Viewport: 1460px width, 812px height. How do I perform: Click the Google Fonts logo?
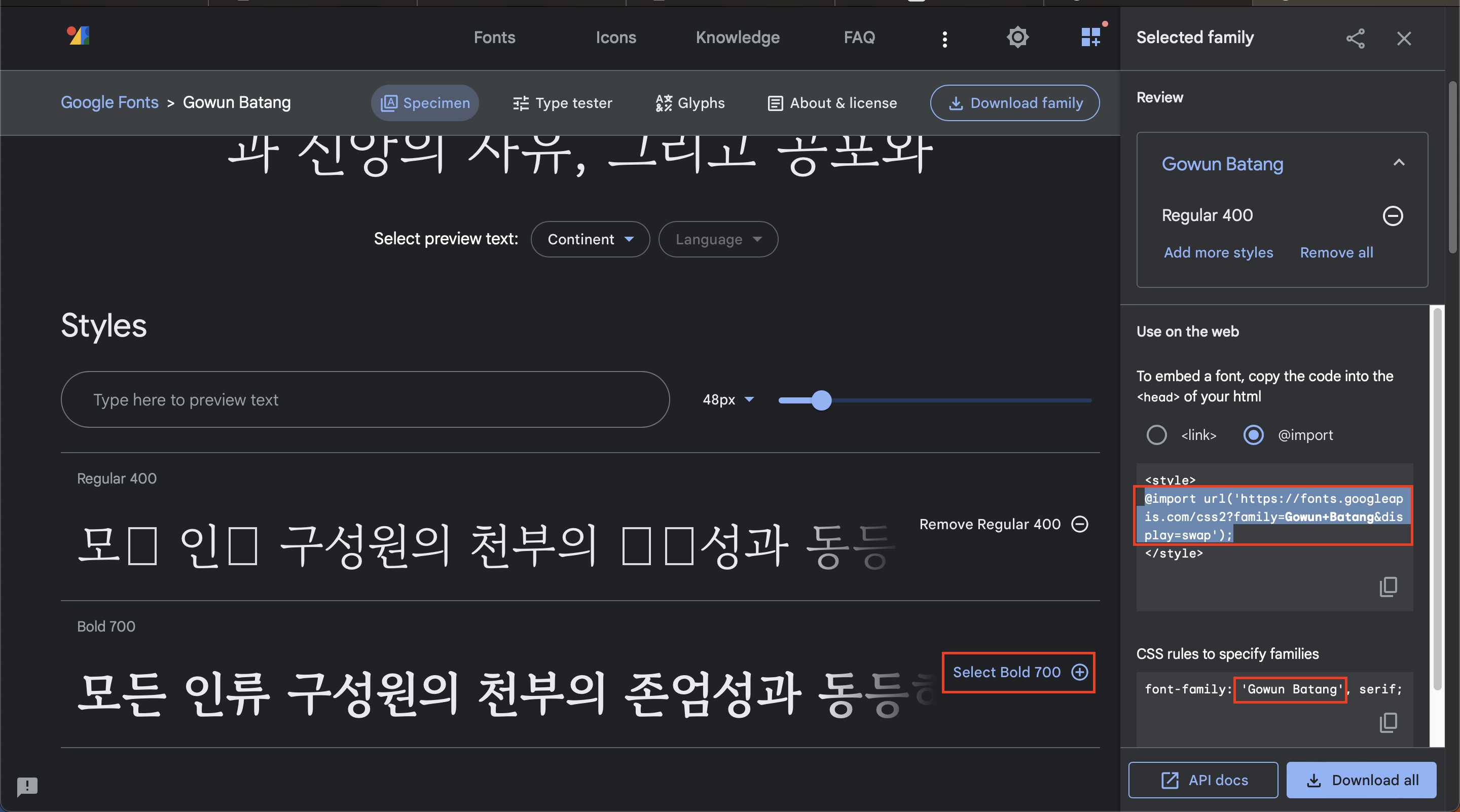tap(78, 36)
